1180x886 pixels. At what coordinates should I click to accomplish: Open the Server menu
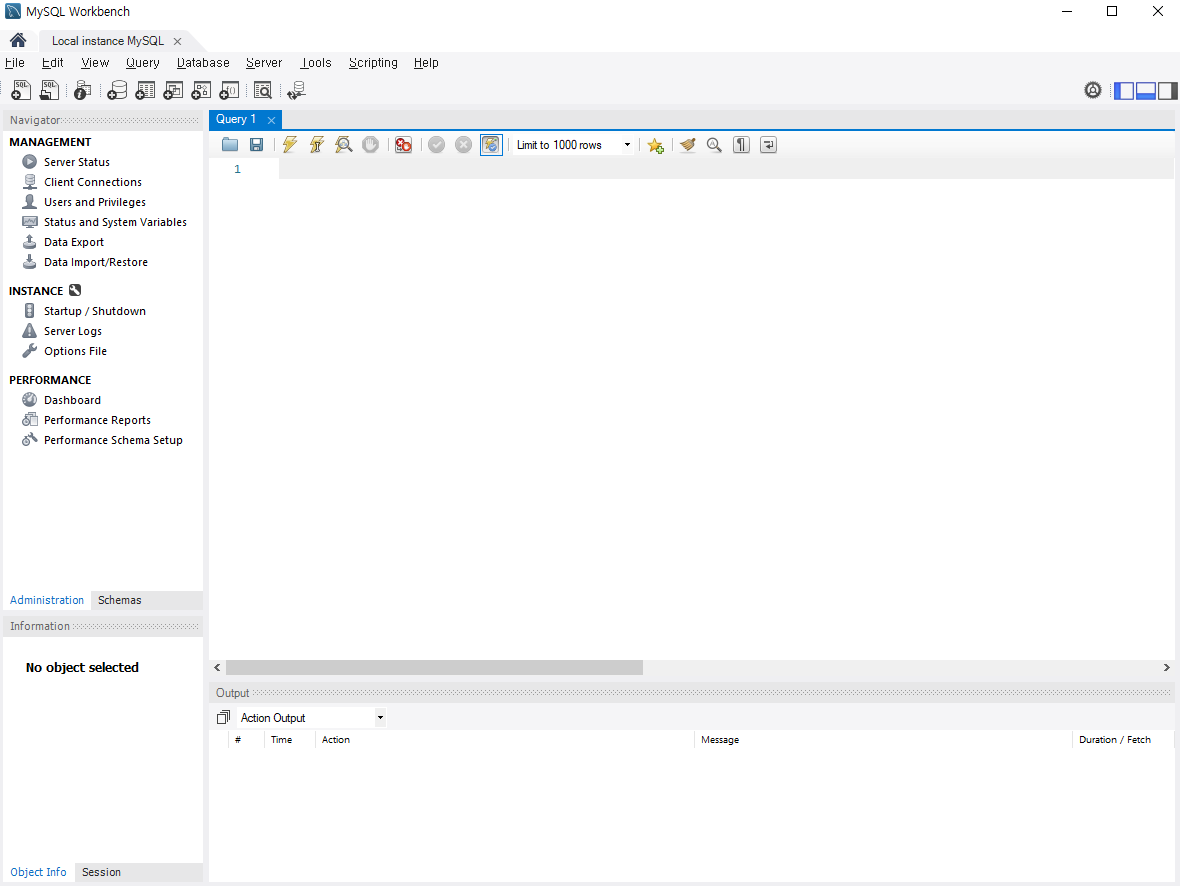(x=263, y=62)
